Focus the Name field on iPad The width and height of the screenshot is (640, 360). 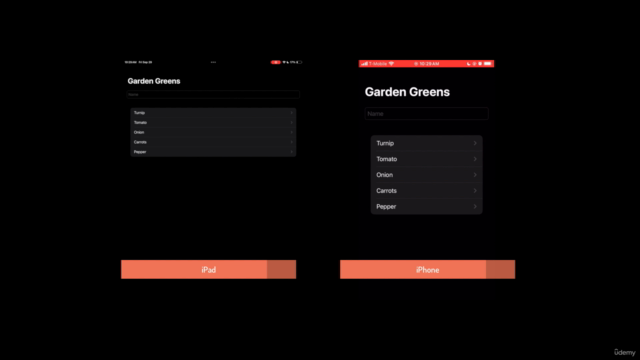(x=213, y=95)
